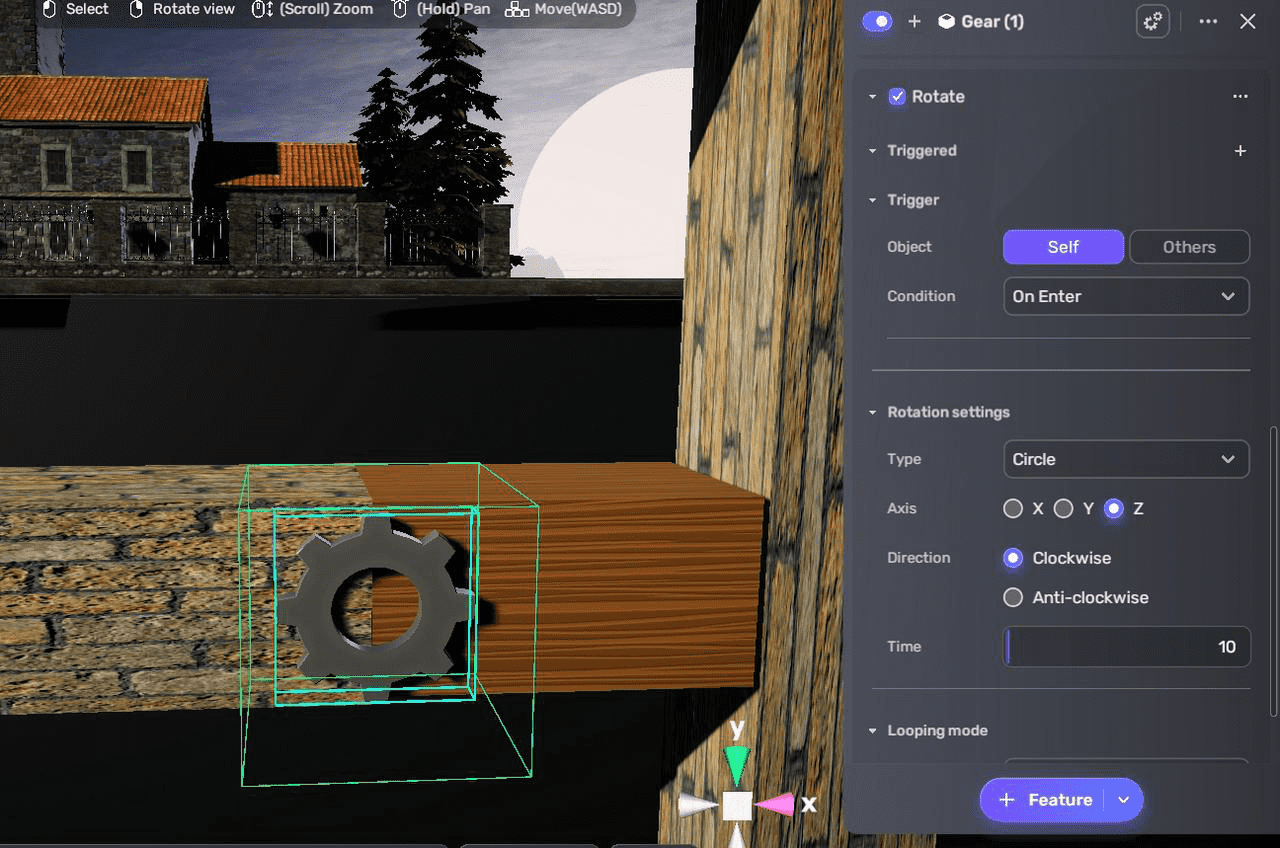Open the Rotate section options menu
Viewport: 1280px width, 848px height.
1240,97
